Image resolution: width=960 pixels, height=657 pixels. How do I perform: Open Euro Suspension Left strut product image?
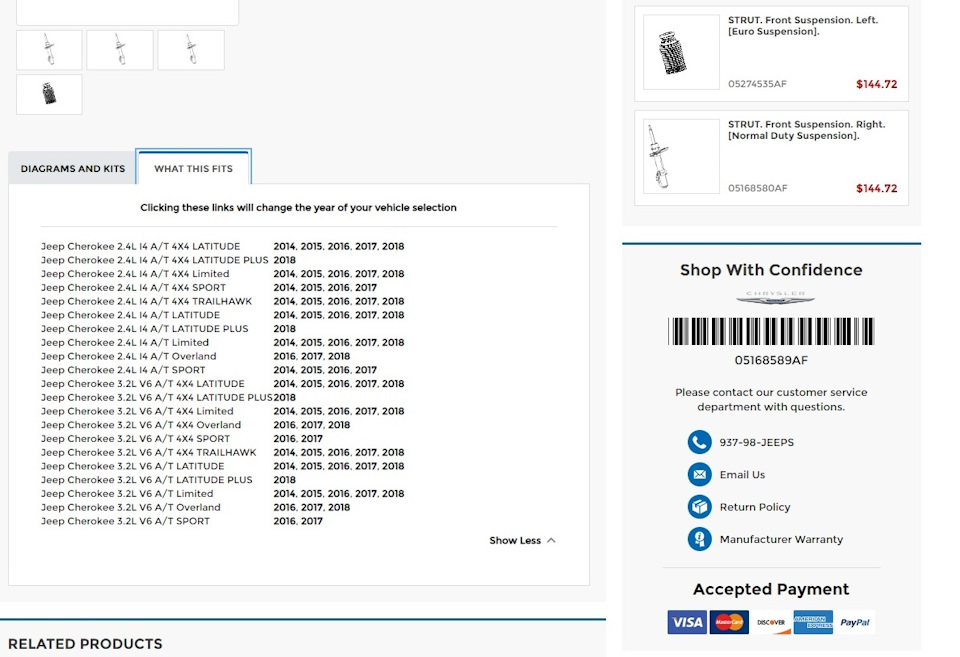[681, 52]
